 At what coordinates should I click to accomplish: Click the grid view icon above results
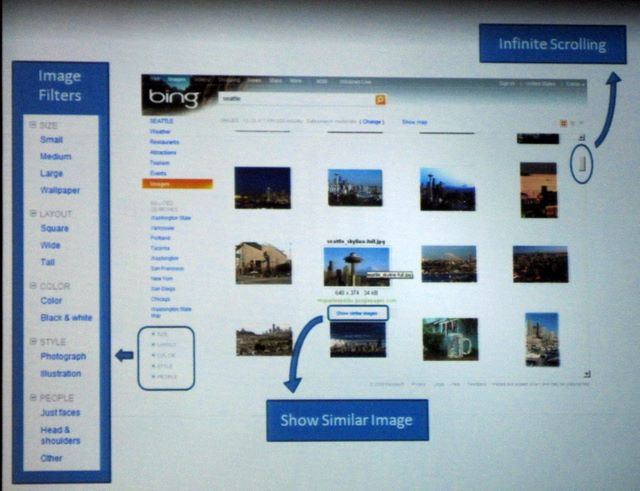(565, 123)
